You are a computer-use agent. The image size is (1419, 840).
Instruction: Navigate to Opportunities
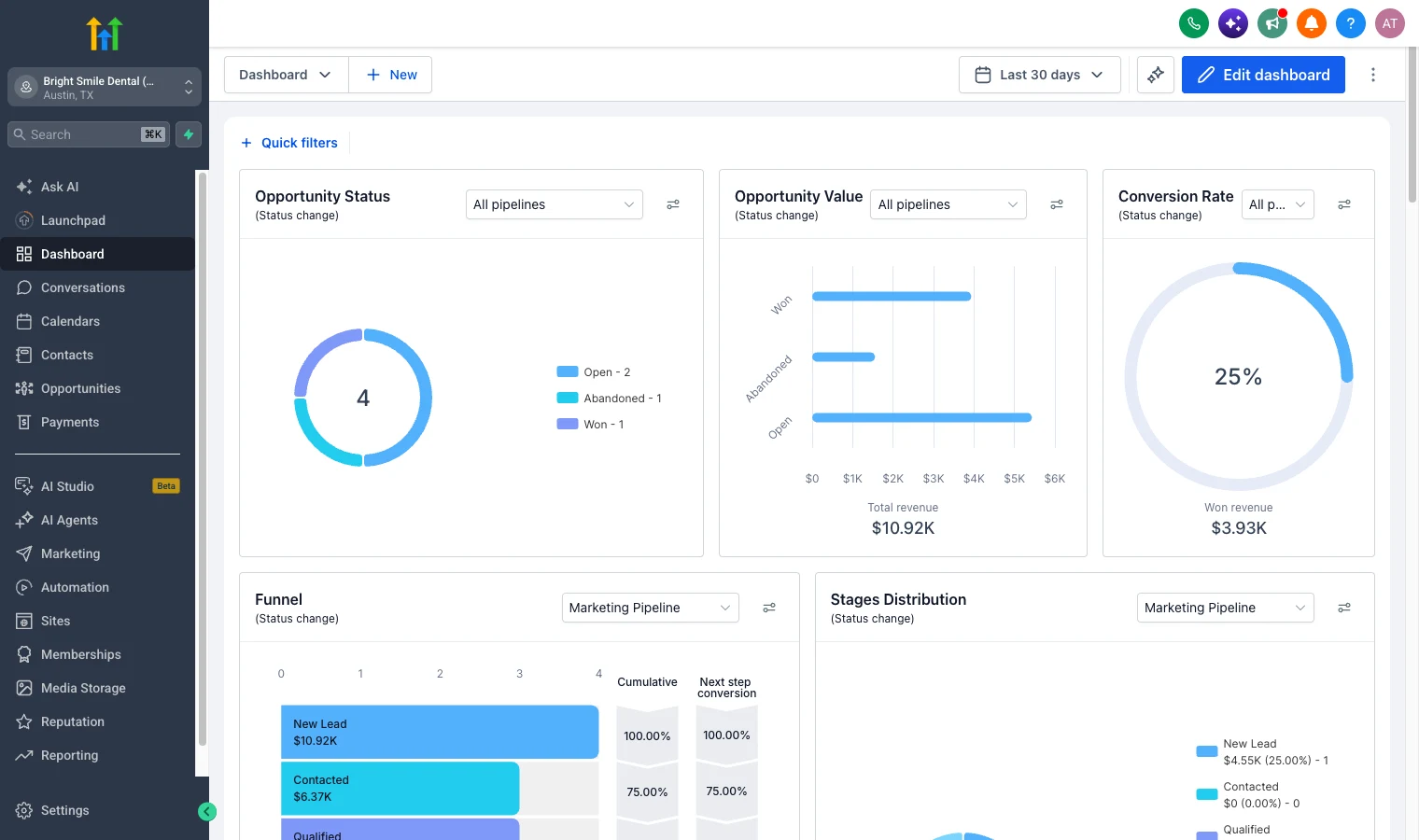[x=98, y=388]
